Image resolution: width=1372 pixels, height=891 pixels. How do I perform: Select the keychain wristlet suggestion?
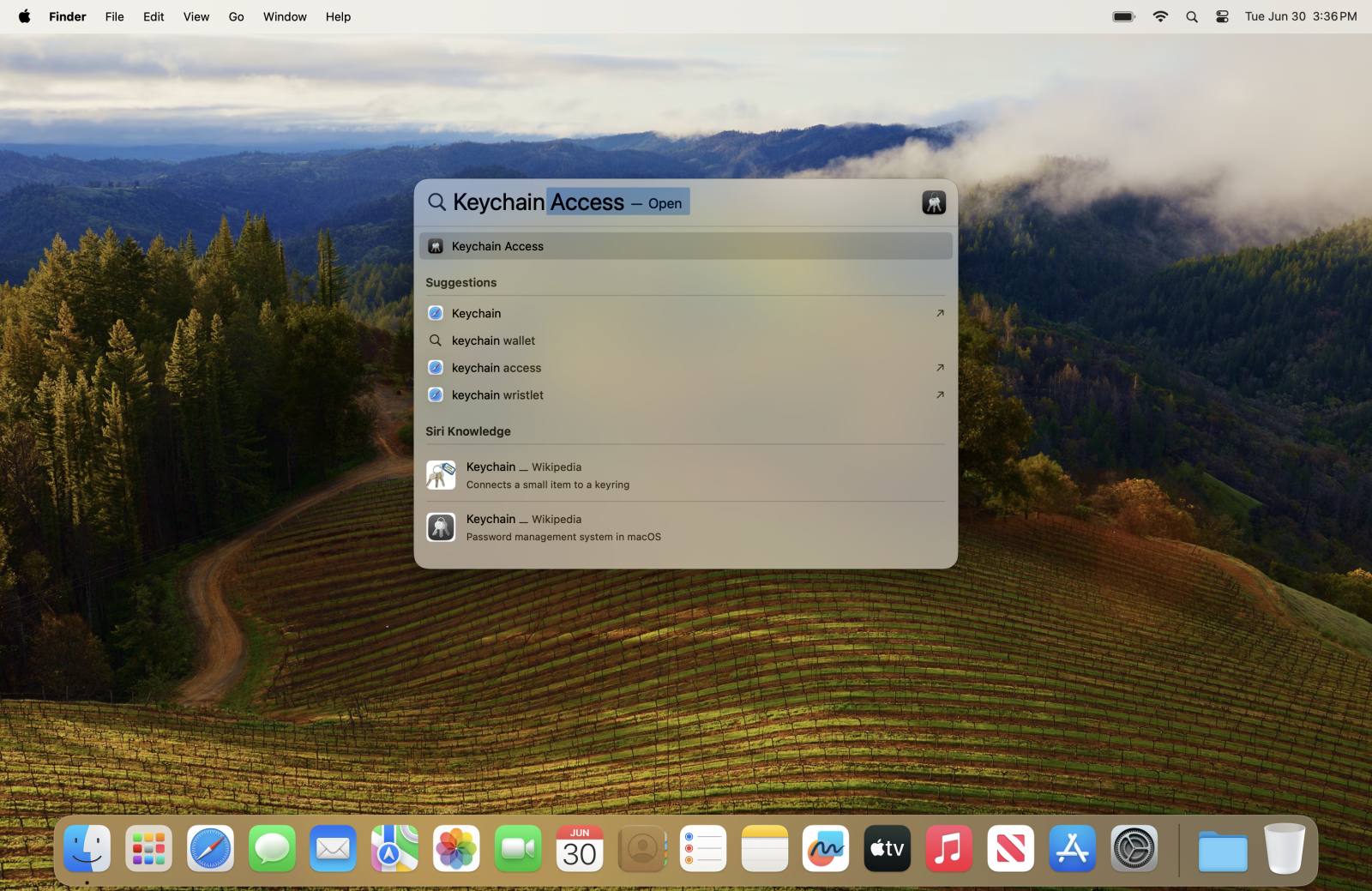click(685, 395)
